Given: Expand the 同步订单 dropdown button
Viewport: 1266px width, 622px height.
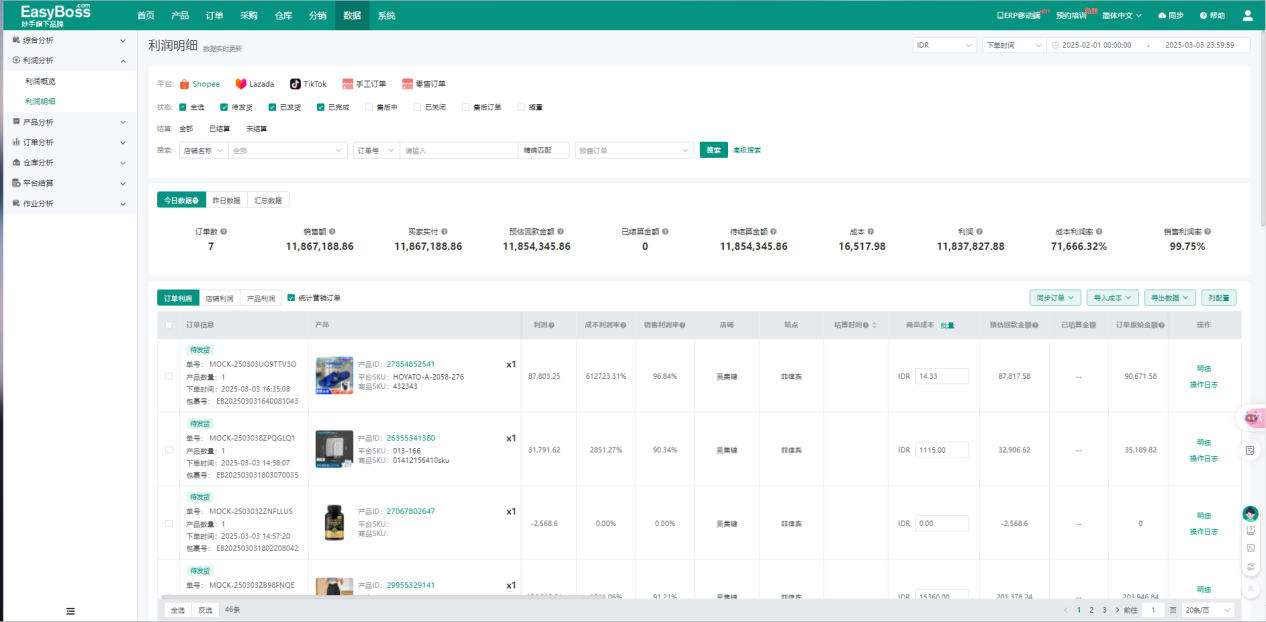Looking at the screenshot, I should pyautogui.click(x=1055, y=297).
